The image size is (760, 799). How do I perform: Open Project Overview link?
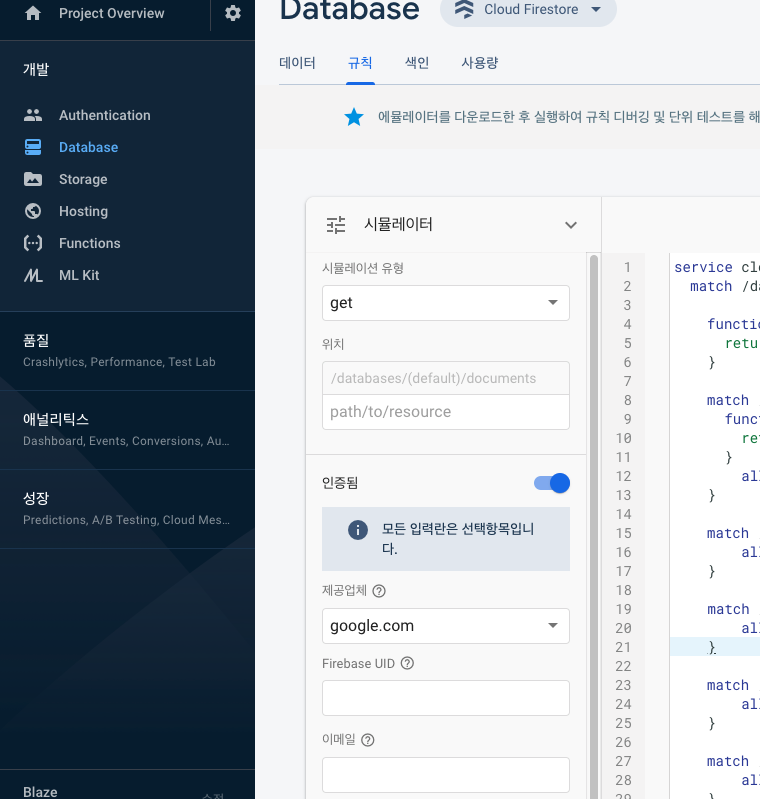coord(112,13)
